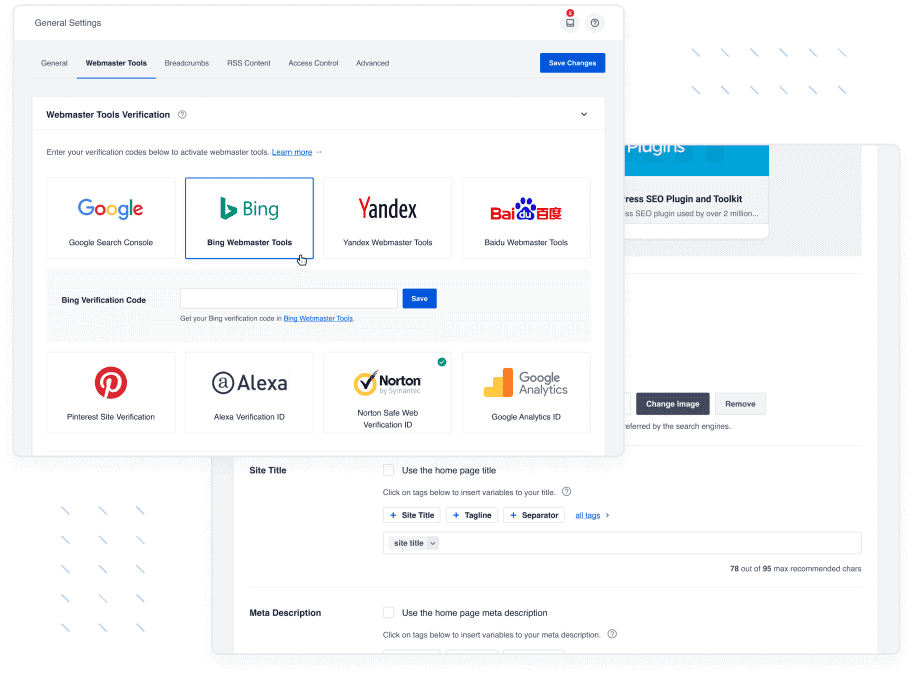
Task: Click help icon next to title tags hint
Action: coord(567,492)
